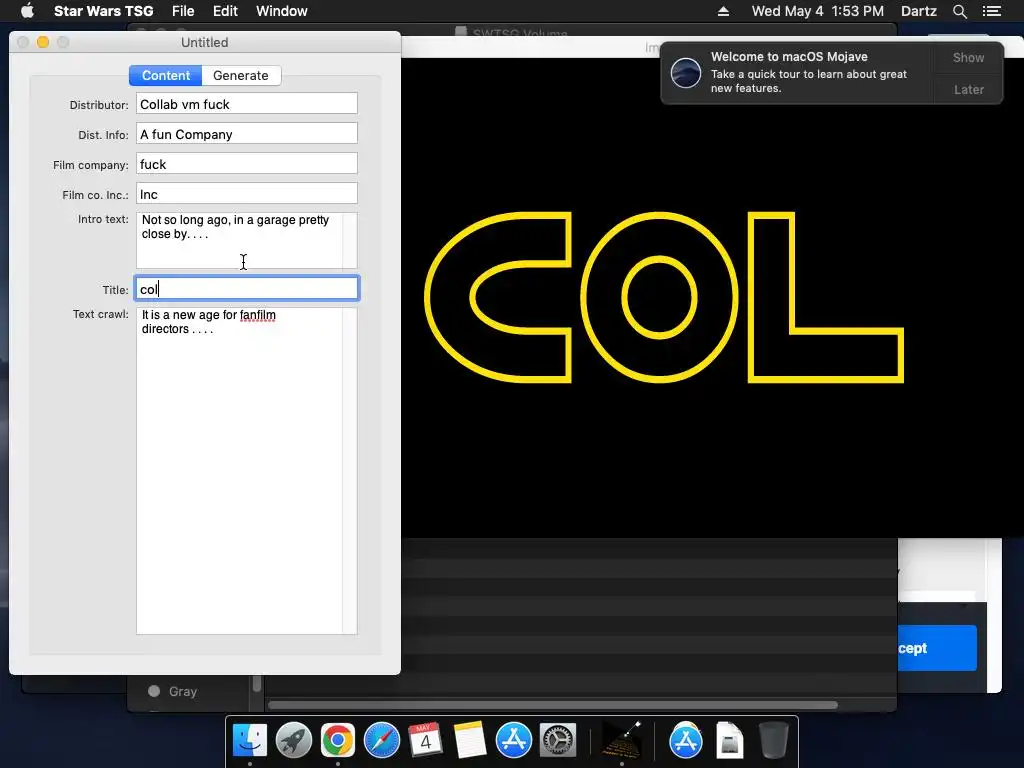Open Spotlight search magnifier
The height and width of the screenshot is (768, 1024).
[959, 11]
